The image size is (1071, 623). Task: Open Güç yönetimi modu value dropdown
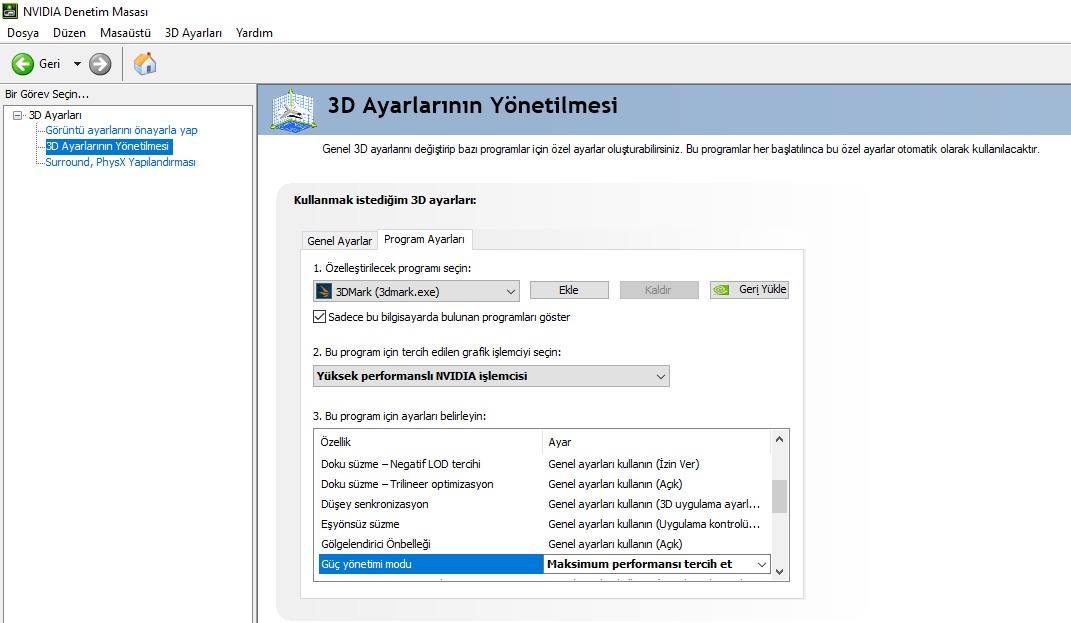(762, 564)
